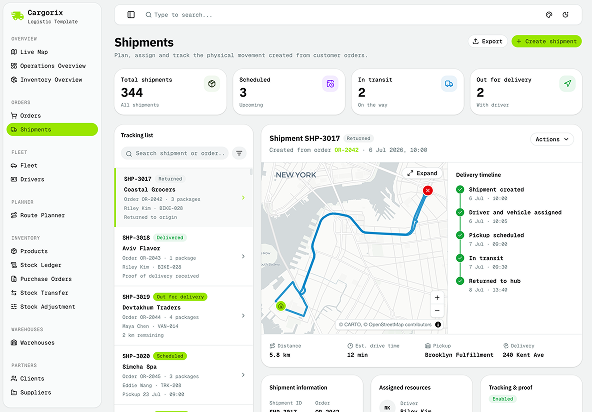Open Fleet page
The image size is (592, 412).
(x=52, y=165)
